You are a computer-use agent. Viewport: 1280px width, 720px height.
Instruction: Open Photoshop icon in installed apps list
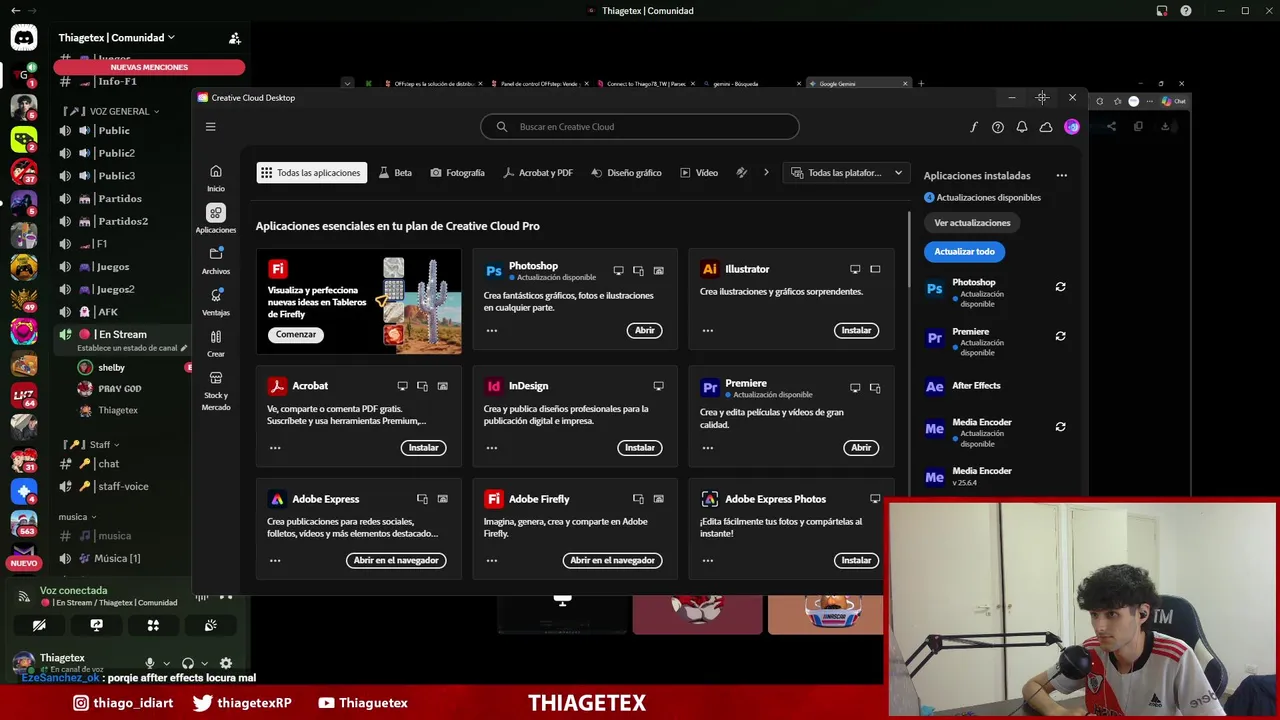tap(934, 289)
